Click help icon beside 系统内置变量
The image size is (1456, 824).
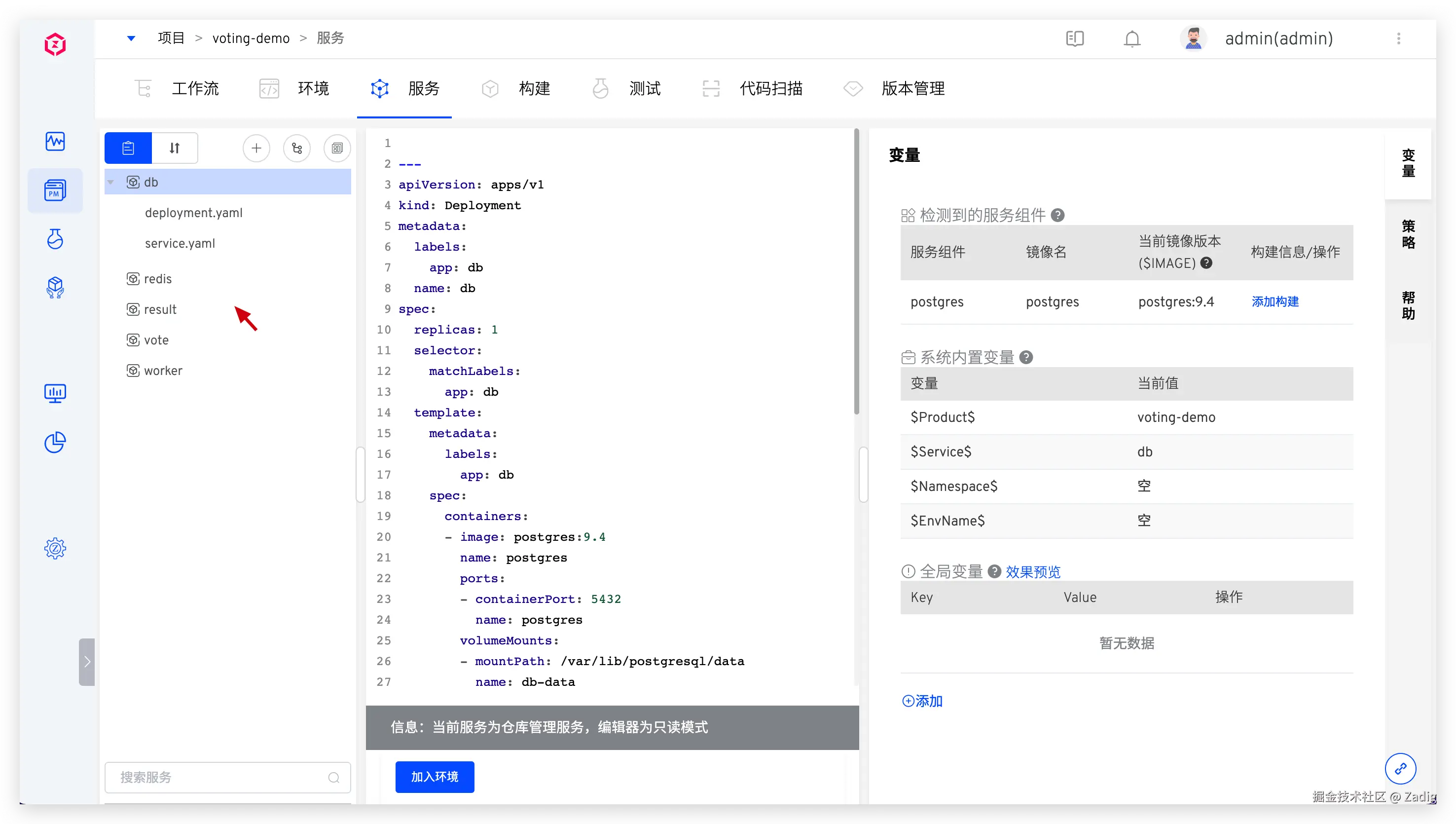tap(1026, 357)
